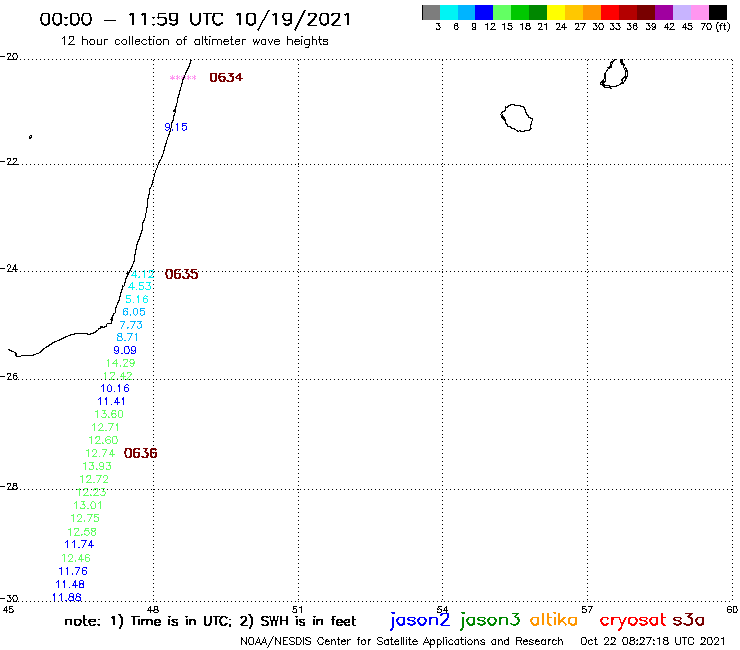Click the 14.29 wave height value
Image resolution: width=740 pixels, height=650 pixels.
(120, 363)
